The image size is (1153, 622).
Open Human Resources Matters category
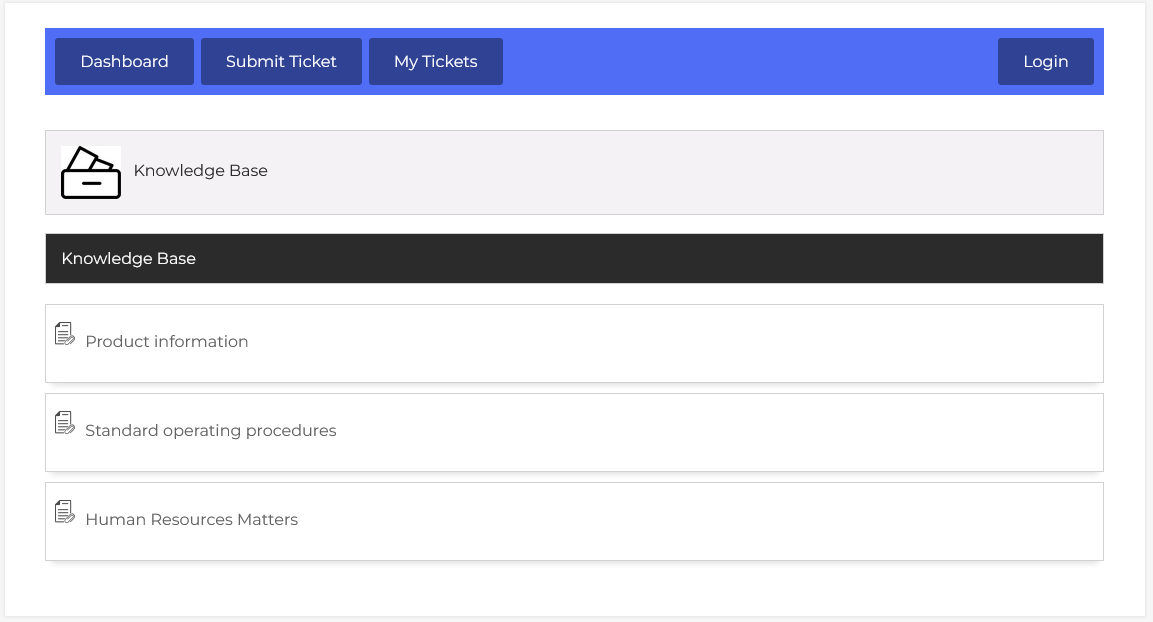click(x=192, y=520)
